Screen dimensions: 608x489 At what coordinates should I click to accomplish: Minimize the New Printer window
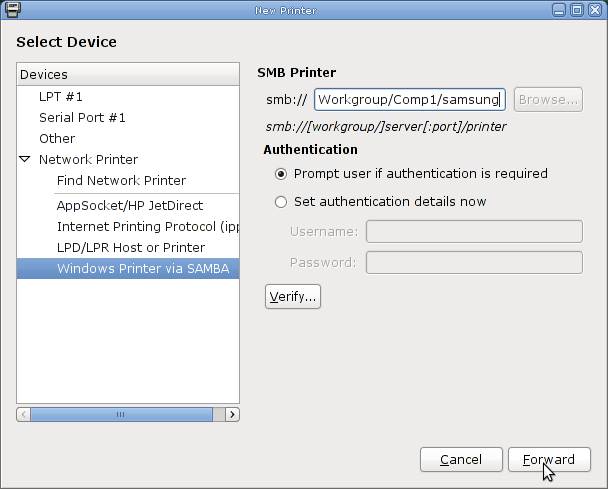tap(559, 10)
